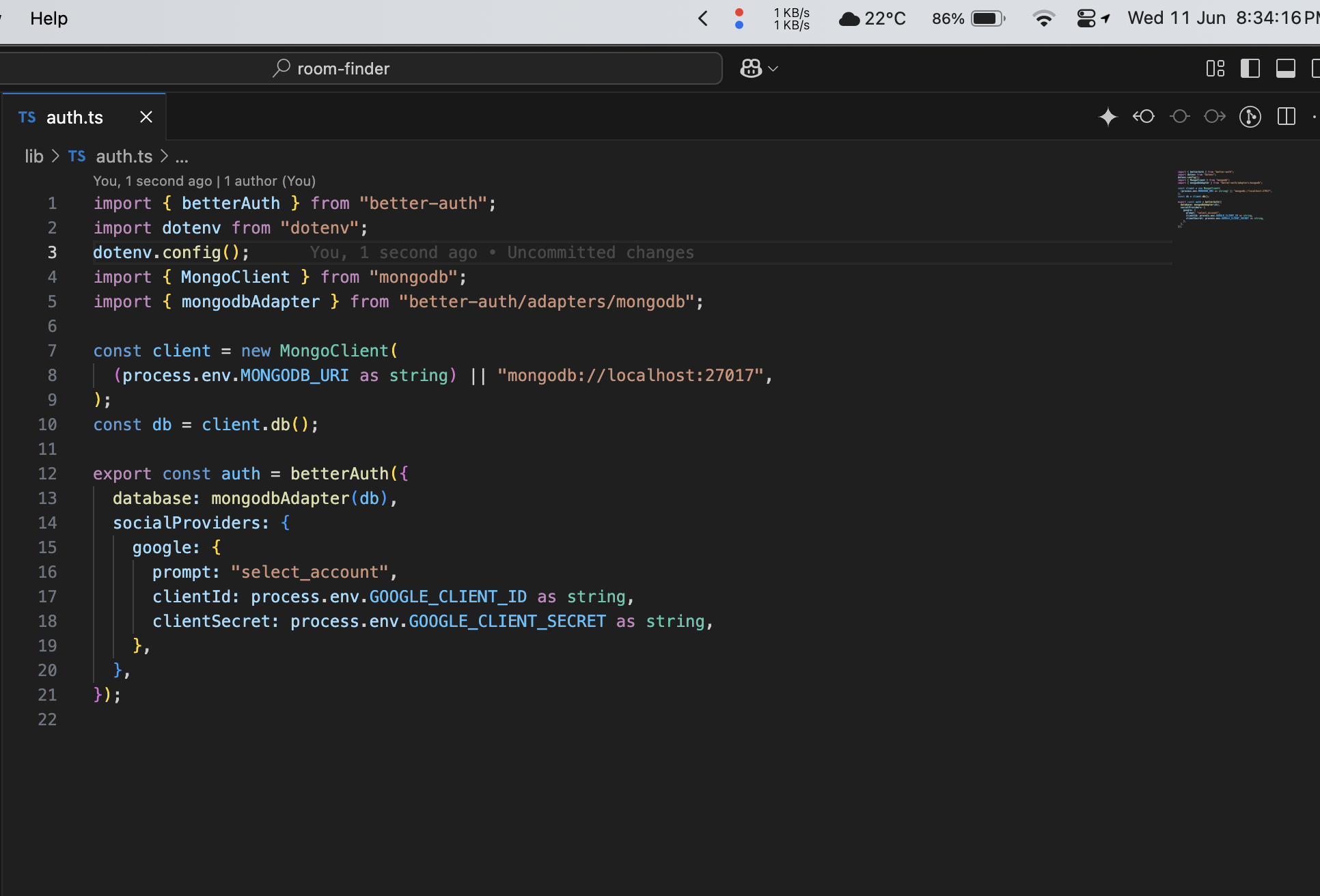Go to previous change icon
Viewport: 1320px width, 896px height.
pyautogui.click(x=1144, y=117)
